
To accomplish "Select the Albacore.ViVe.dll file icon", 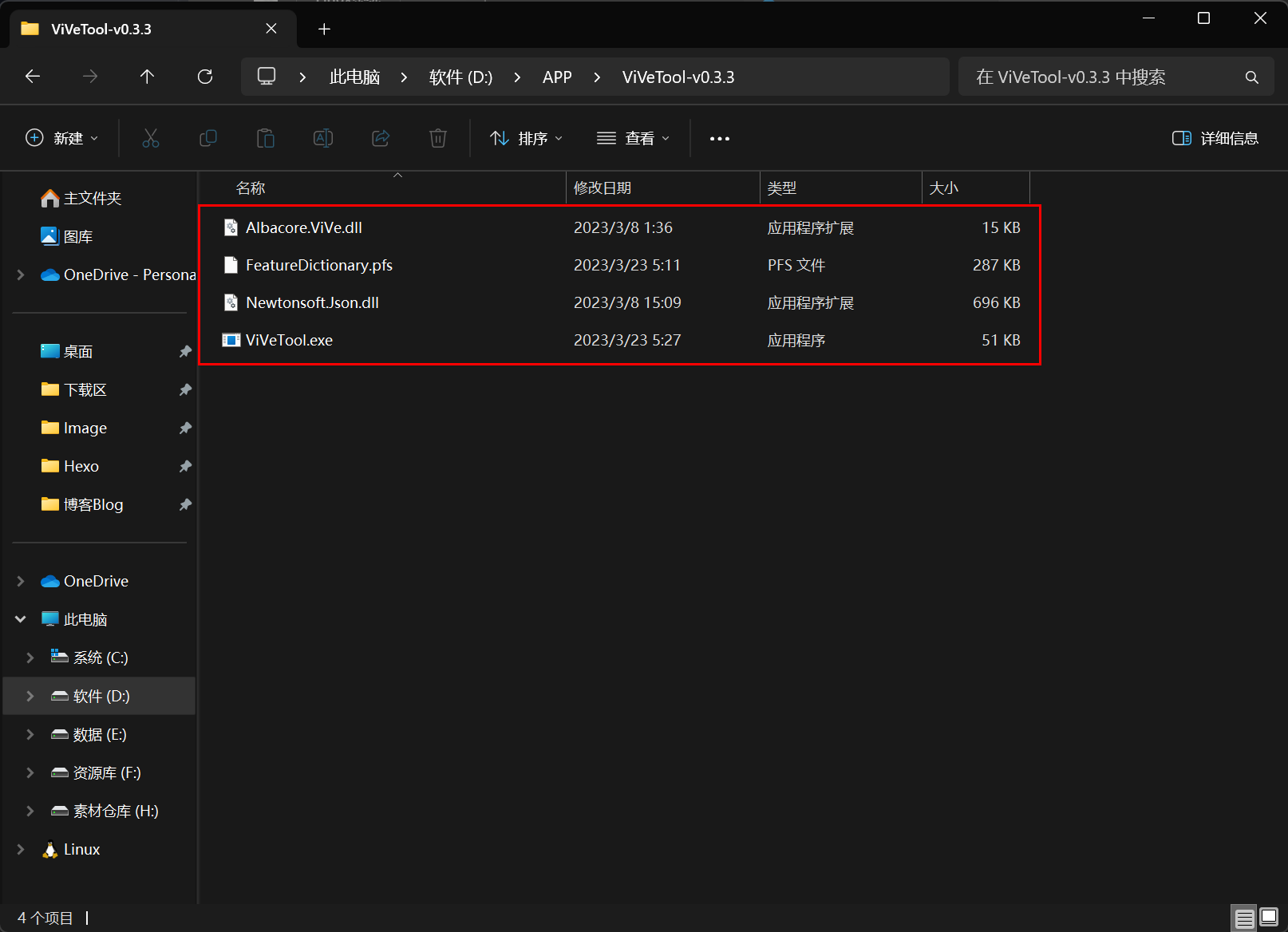I will 231,227.
